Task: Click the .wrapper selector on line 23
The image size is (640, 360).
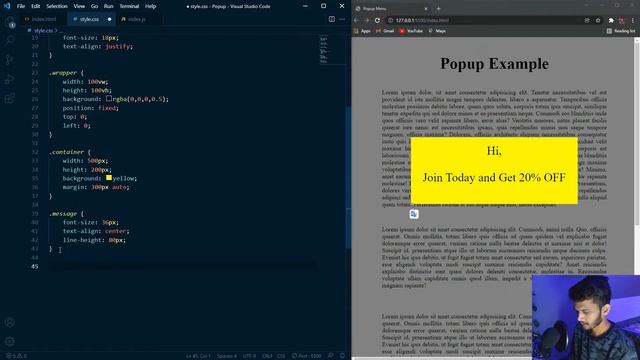Action: [x=63, y=73]
